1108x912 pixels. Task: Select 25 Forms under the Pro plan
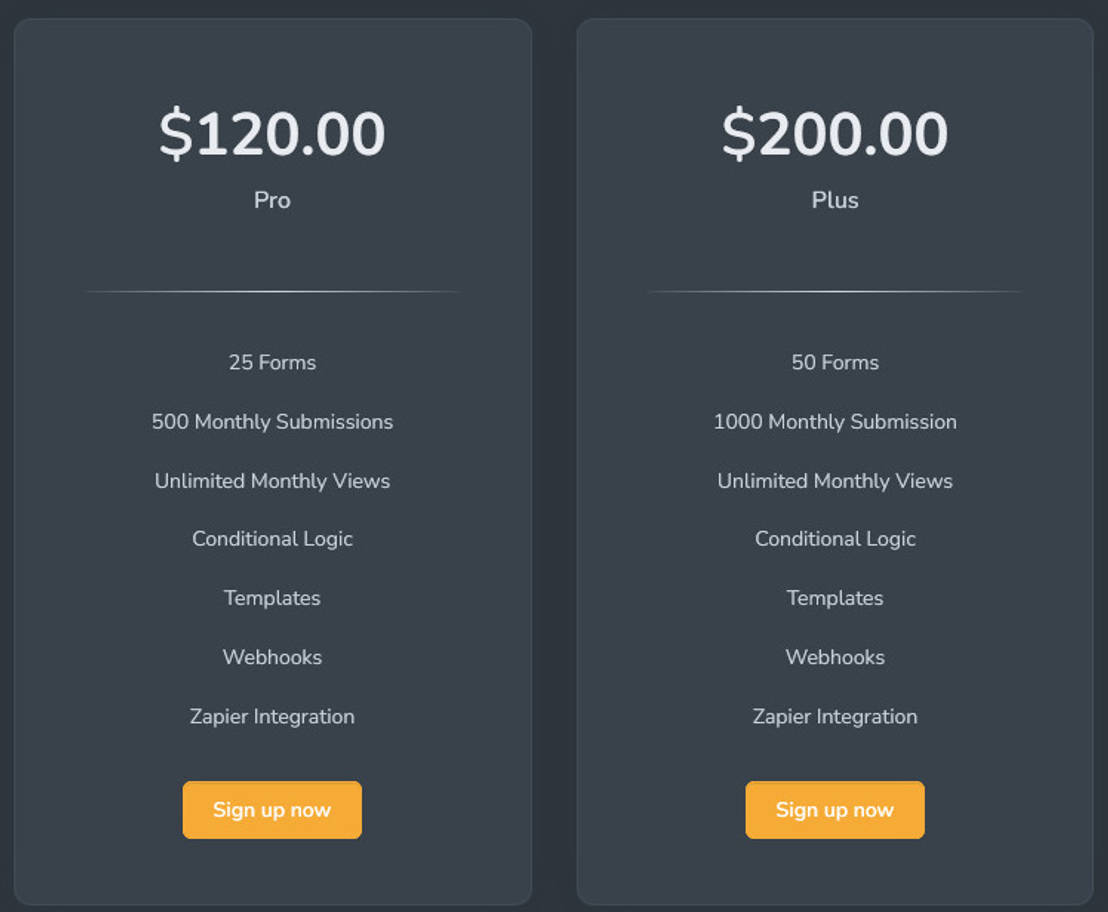coord(272,362)
